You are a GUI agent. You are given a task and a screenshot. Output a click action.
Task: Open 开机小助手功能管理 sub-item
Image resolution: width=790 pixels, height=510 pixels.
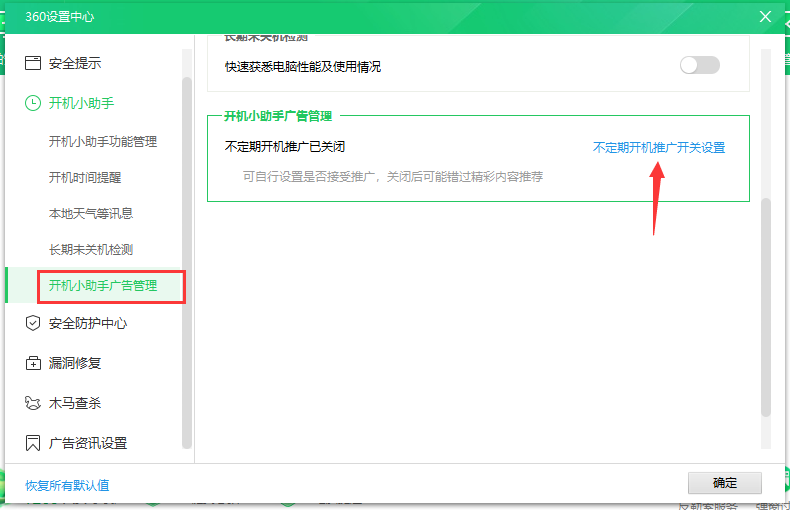click(x=103, y=142)
